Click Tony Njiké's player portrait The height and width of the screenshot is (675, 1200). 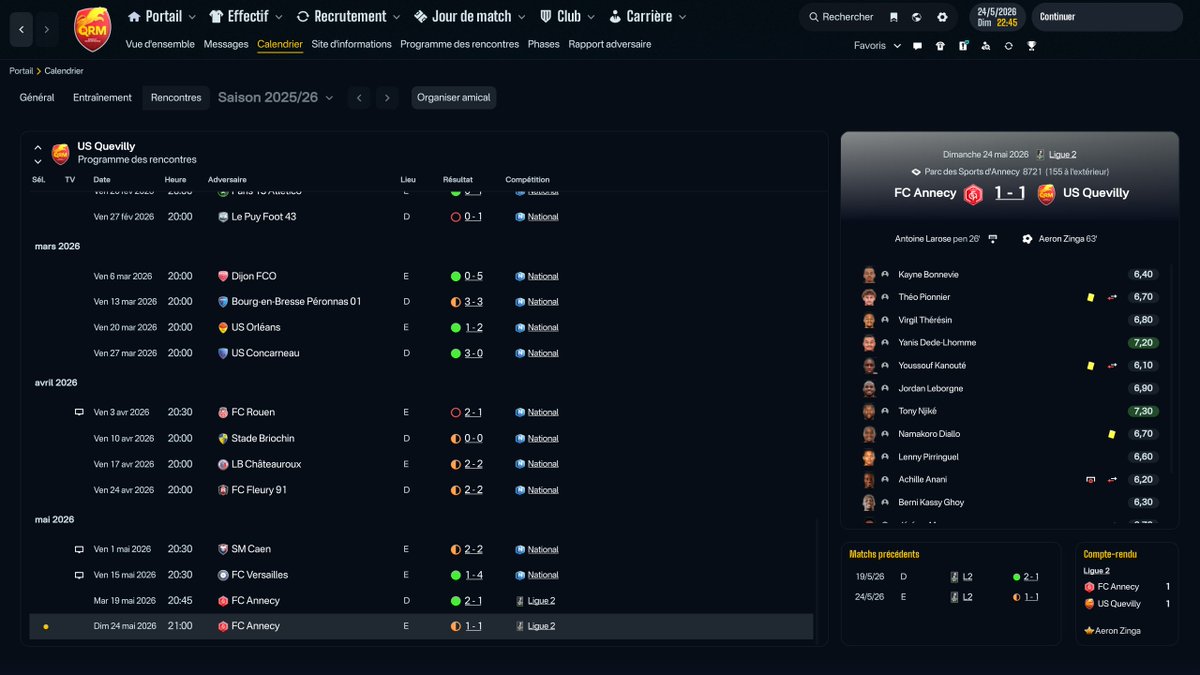(869, 411)
